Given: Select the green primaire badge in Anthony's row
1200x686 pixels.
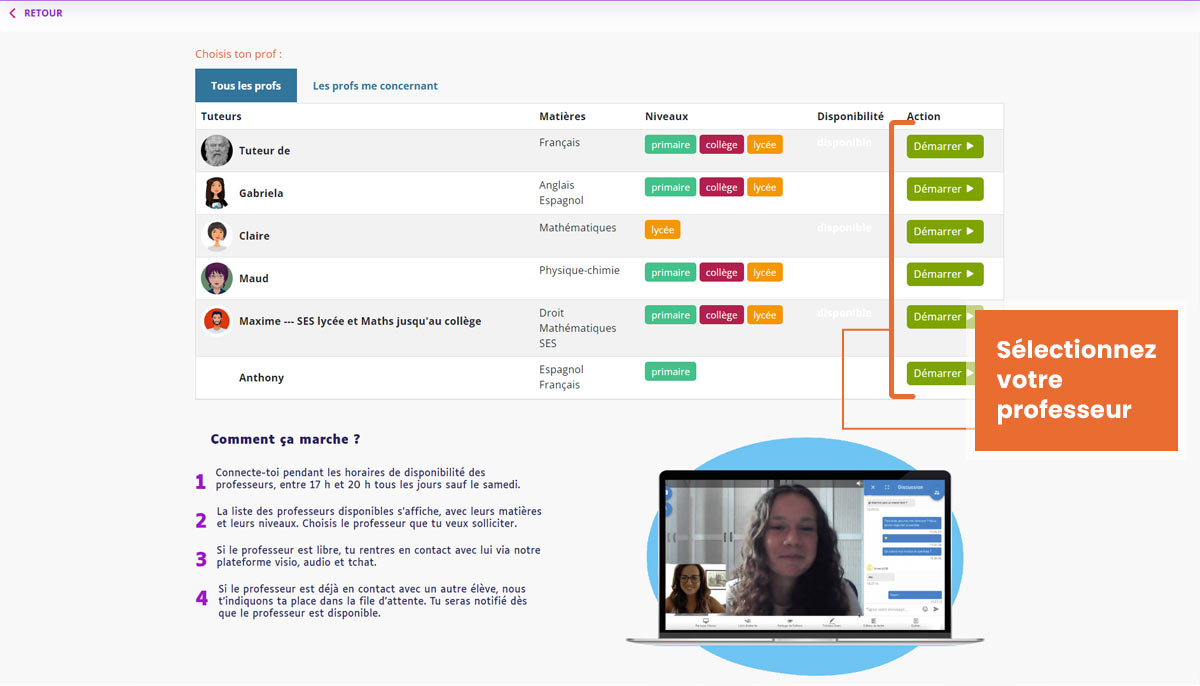Looking at the screenshot, I should click(670, 372).
